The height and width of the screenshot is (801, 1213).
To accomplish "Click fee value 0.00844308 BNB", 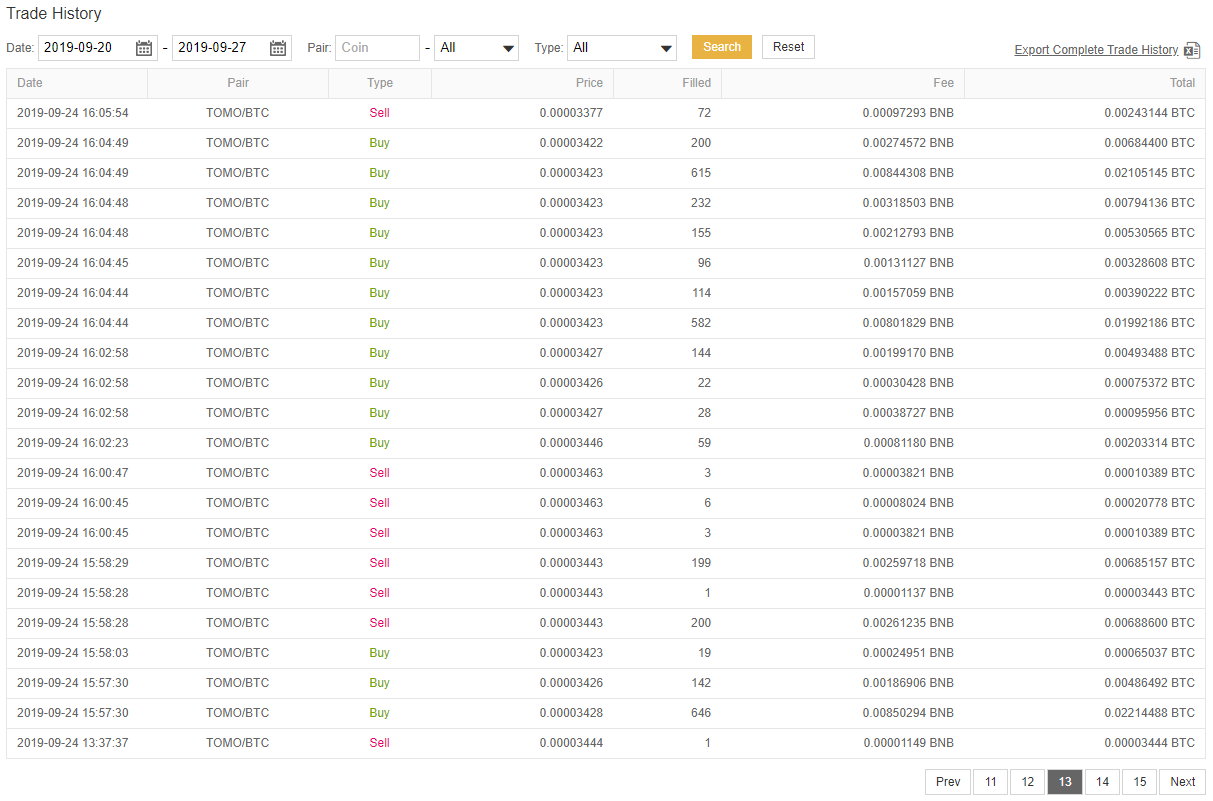I will pos(908,173).
